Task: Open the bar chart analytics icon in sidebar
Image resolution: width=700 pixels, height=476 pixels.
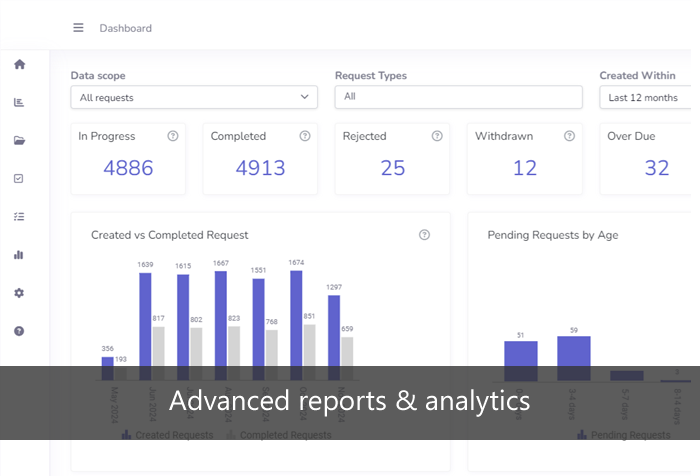Action: click(x=19, y=255)
